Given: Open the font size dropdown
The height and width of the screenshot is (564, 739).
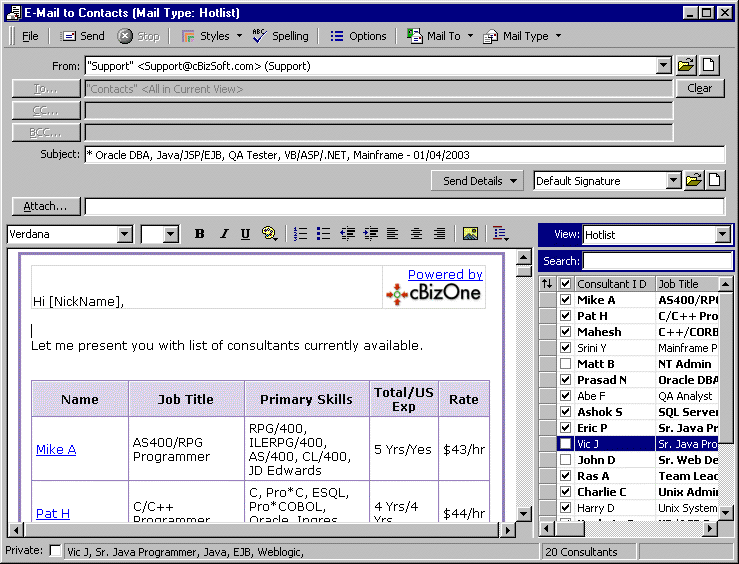Looking at the screenshot, I should pos(171,234).
